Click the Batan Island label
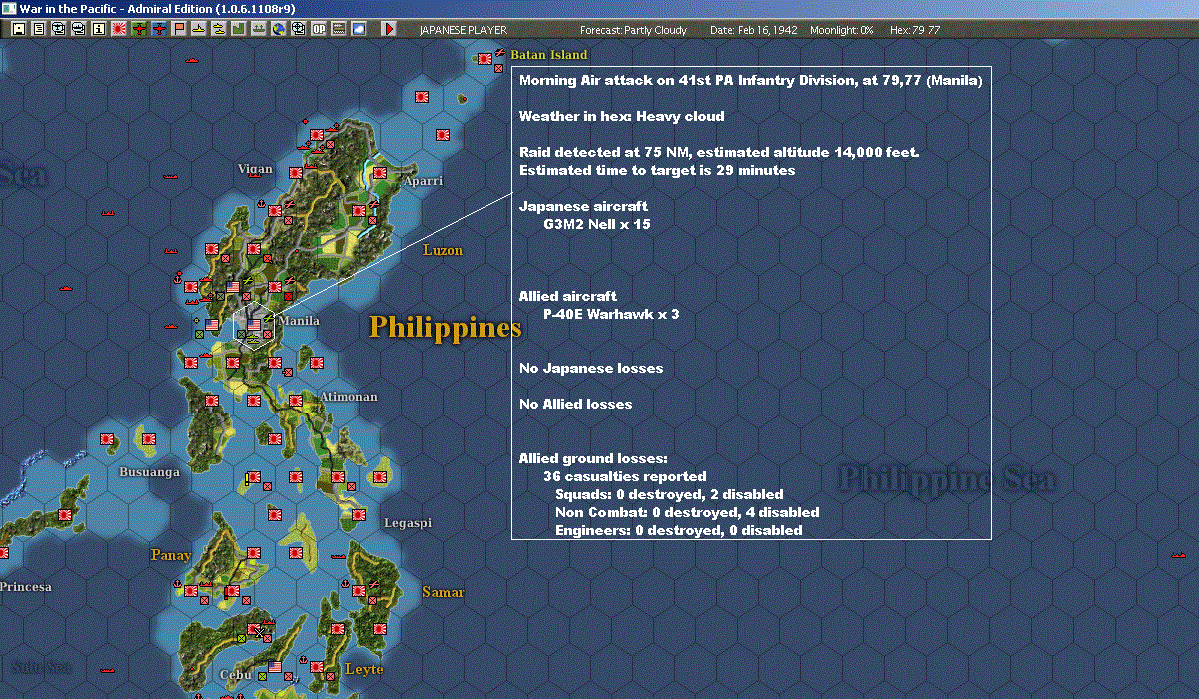1199x699 pixels. 548,54
